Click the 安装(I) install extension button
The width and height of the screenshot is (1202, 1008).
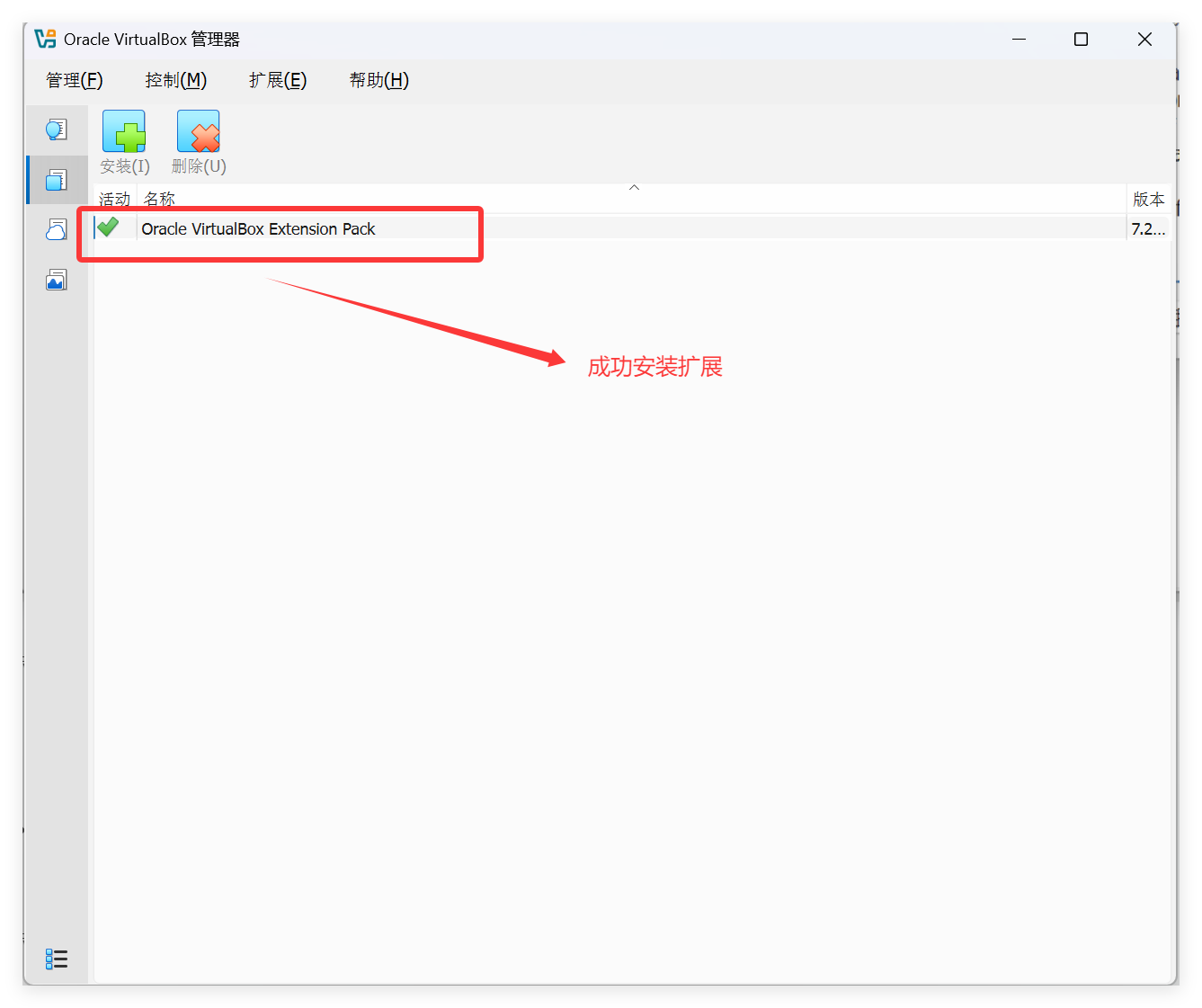[124, 143]
